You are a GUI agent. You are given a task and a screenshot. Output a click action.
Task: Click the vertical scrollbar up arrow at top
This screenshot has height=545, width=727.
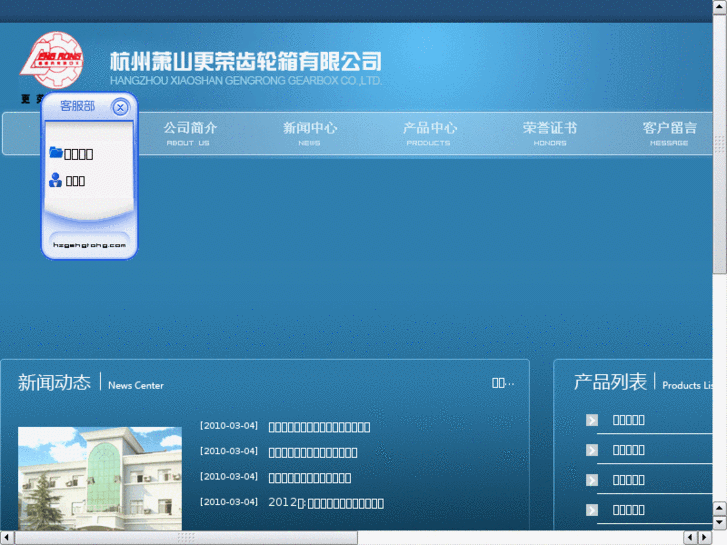coord(720,6)
